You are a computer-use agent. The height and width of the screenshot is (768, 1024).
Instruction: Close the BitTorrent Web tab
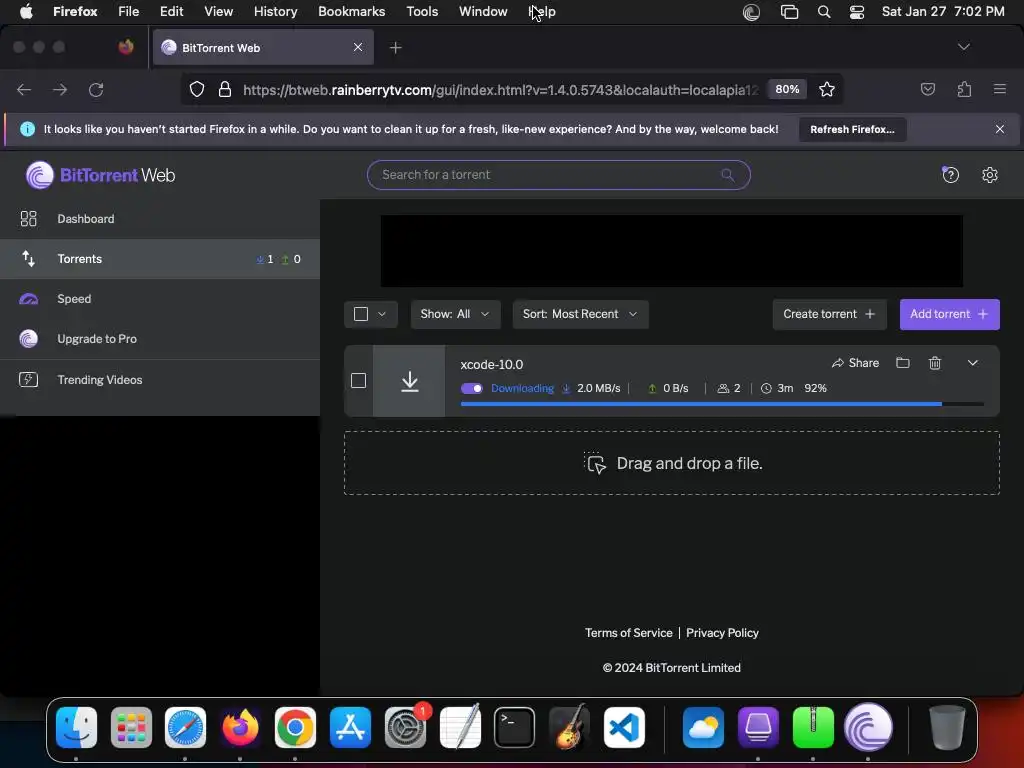[358, 48]
